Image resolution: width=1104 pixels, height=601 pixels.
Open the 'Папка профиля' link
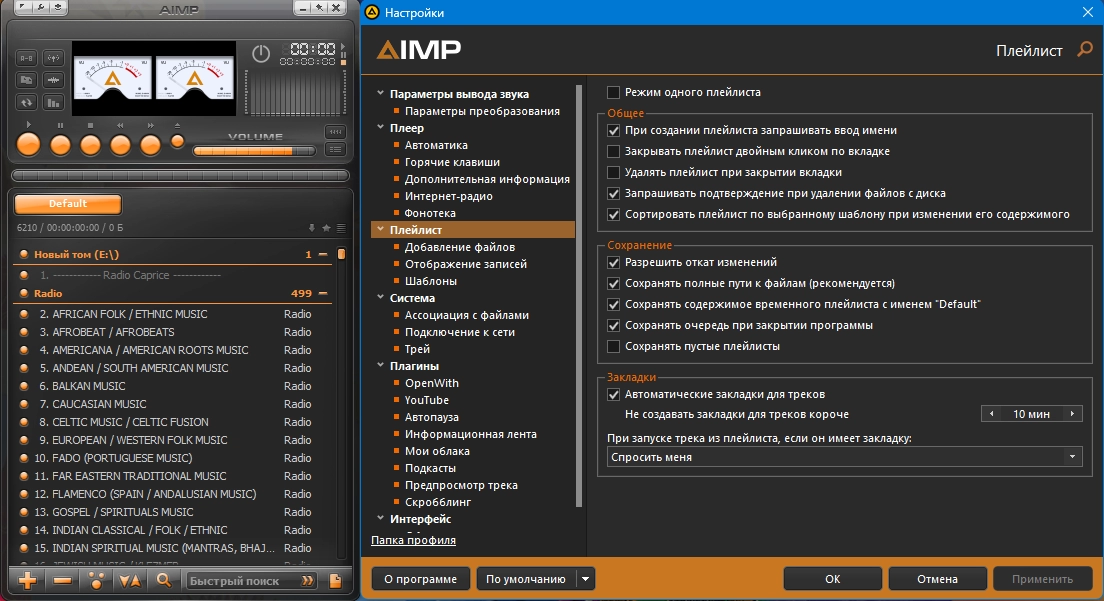[413, 540]
